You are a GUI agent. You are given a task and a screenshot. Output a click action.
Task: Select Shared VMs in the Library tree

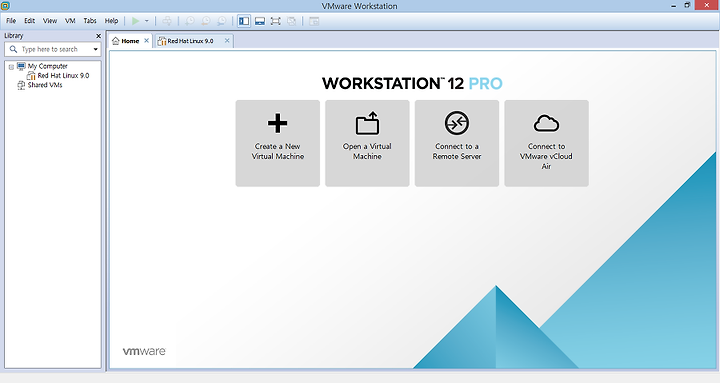[45, 85]
